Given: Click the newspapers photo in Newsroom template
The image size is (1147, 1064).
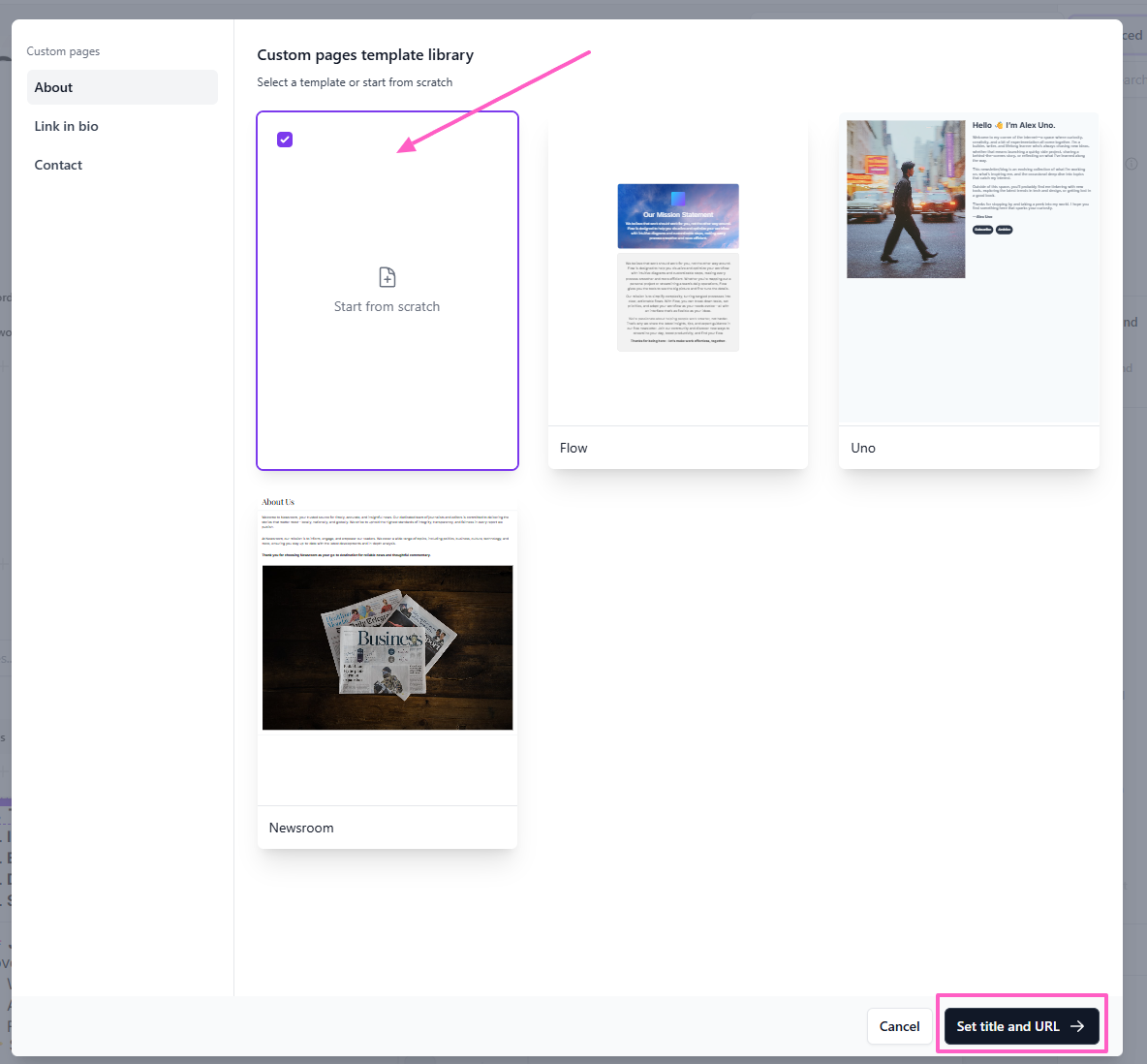Looking at the screenshot, I should pos(387,647).
